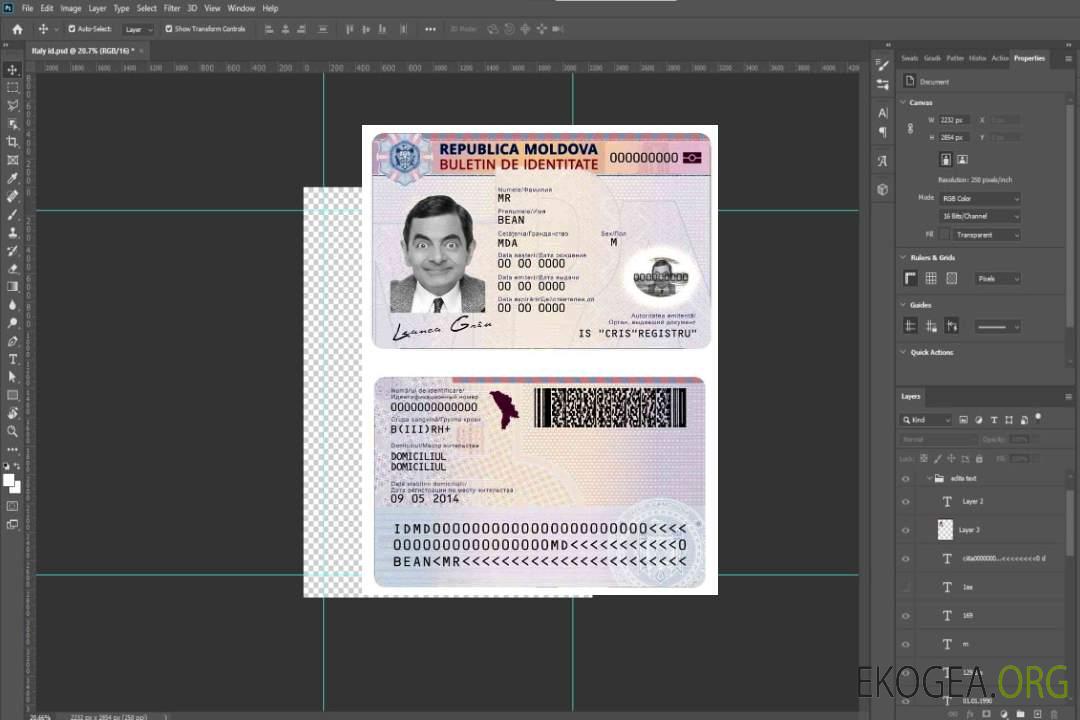Image resolution: width=1080 pixels, height=720 pixels.
Task: Select the Eraser tool
Action: (12, 269)
